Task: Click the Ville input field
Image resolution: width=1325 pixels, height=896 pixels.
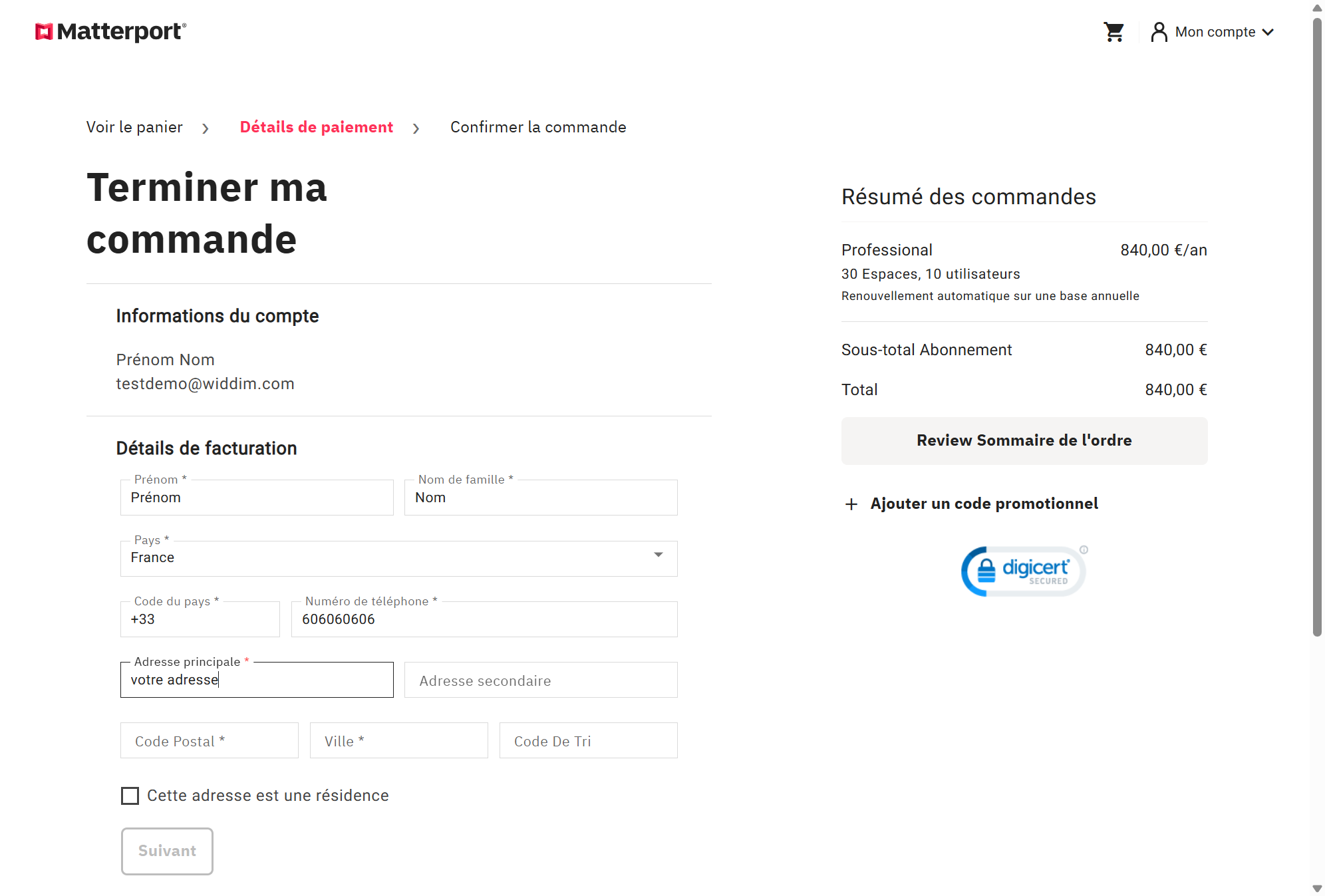Action: 399,740
